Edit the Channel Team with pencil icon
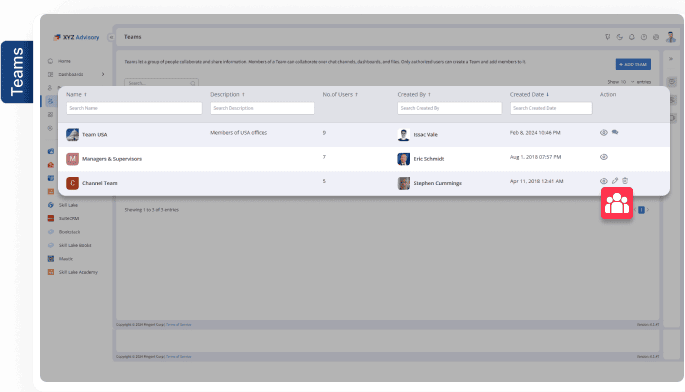The image size is (685, 392). [615, 180]
